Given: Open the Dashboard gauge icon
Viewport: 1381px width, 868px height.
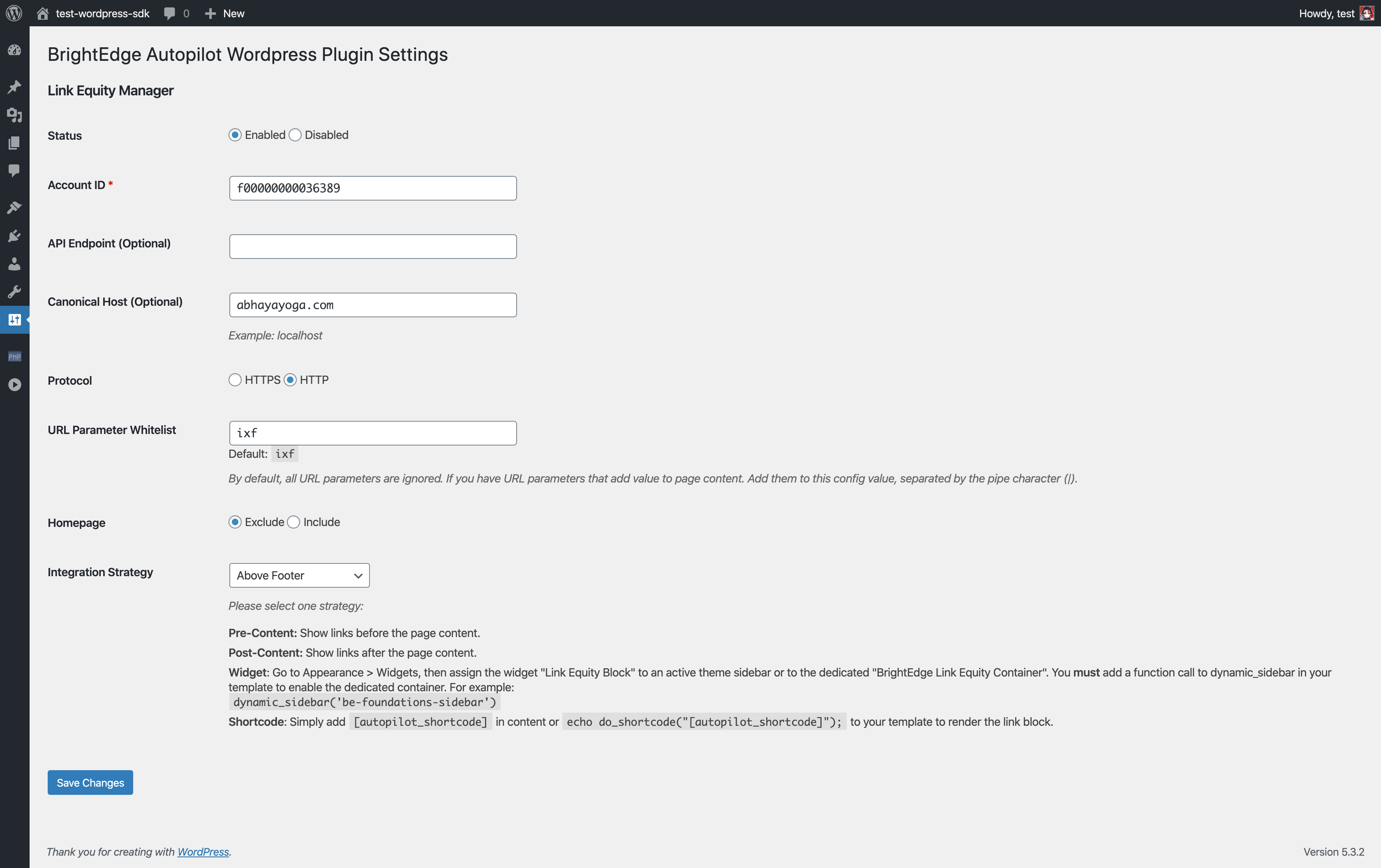Looking at the screenshot, I should (14, 51).
